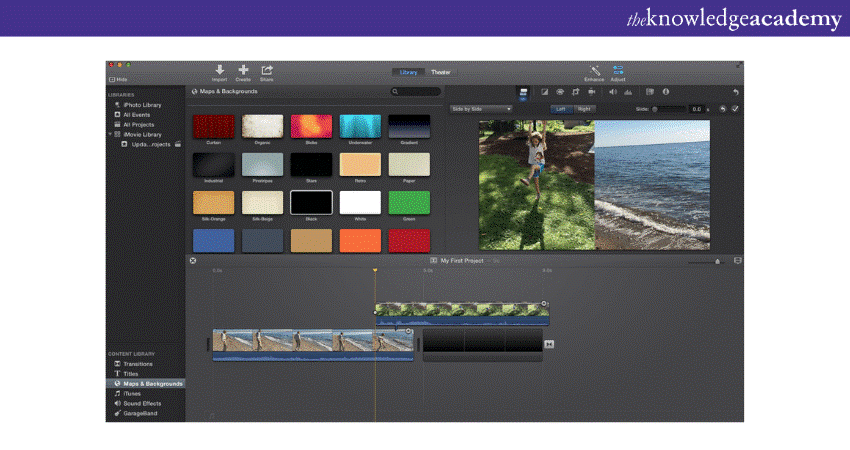This screenshot has height=450, width=850.
Task: Open the color balance adjustment icon
Action: tap(545, 92)
